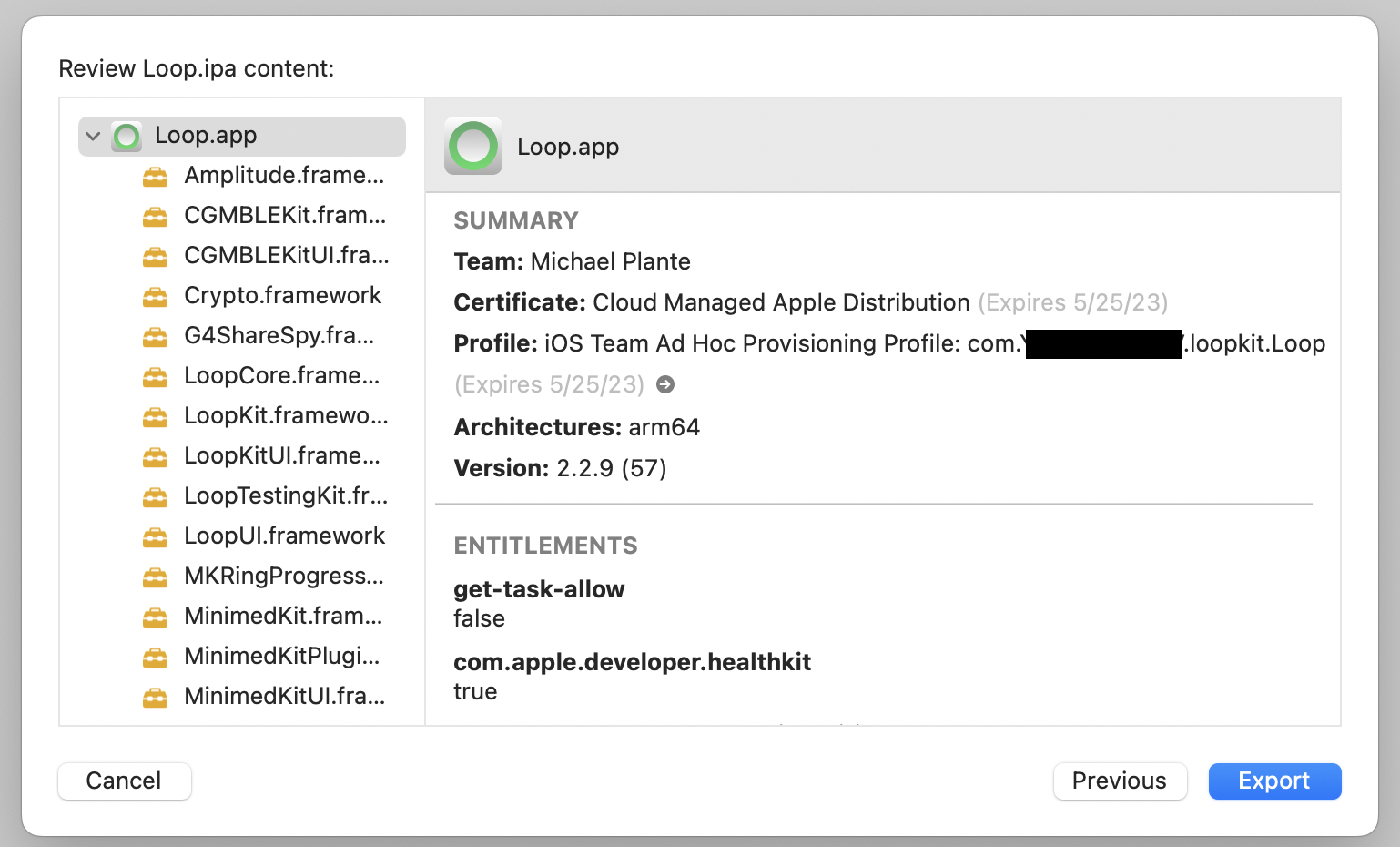1400x847 pixels.
Task: Click the Loop.app icon in the tree
Action: click(x=127, y=137)
